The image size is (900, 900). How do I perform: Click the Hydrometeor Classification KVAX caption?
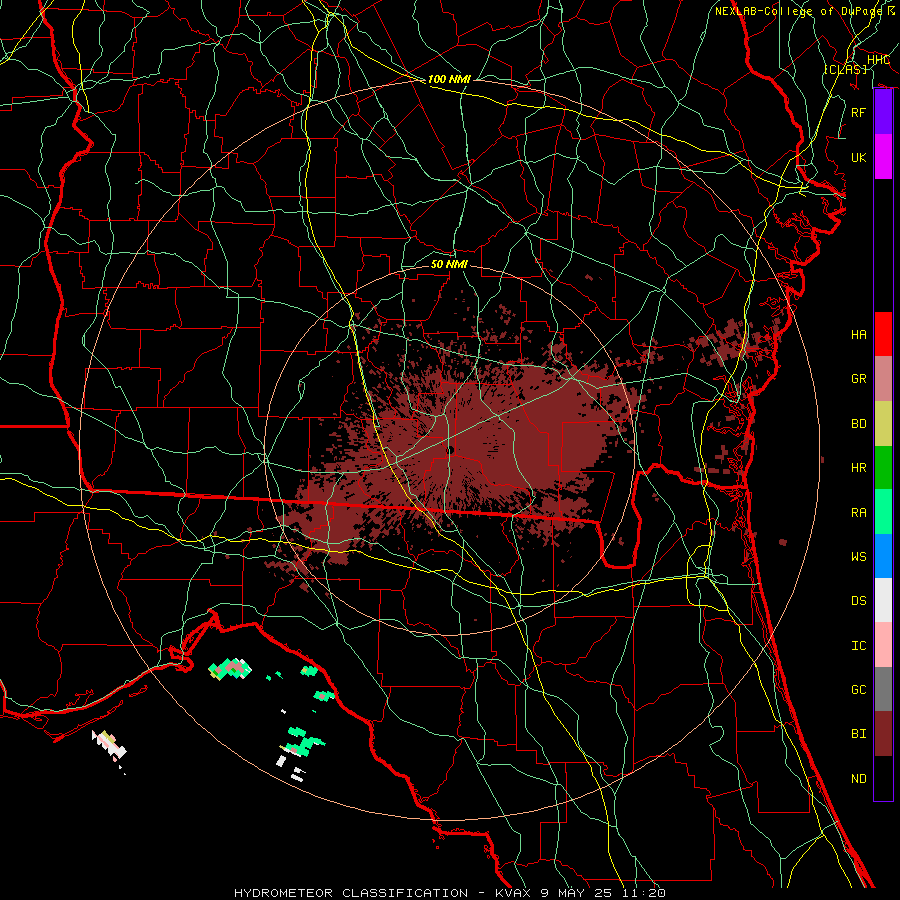coord(450,893)
